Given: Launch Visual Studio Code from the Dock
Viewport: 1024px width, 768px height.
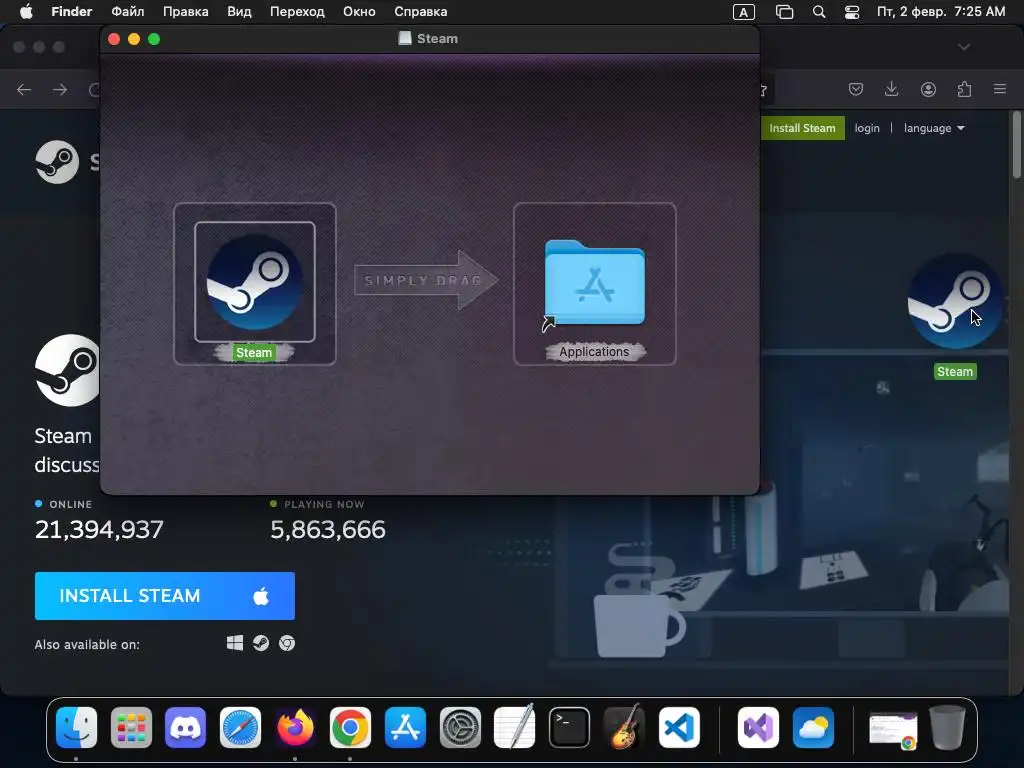Looking at the screenshot, I should click(x=679, y=727).
